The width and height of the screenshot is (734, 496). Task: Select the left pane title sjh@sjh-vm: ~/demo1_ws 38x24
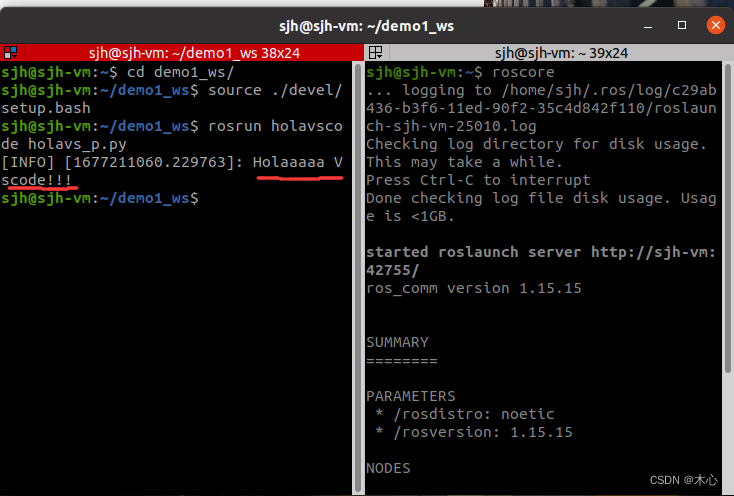point(194,53)
